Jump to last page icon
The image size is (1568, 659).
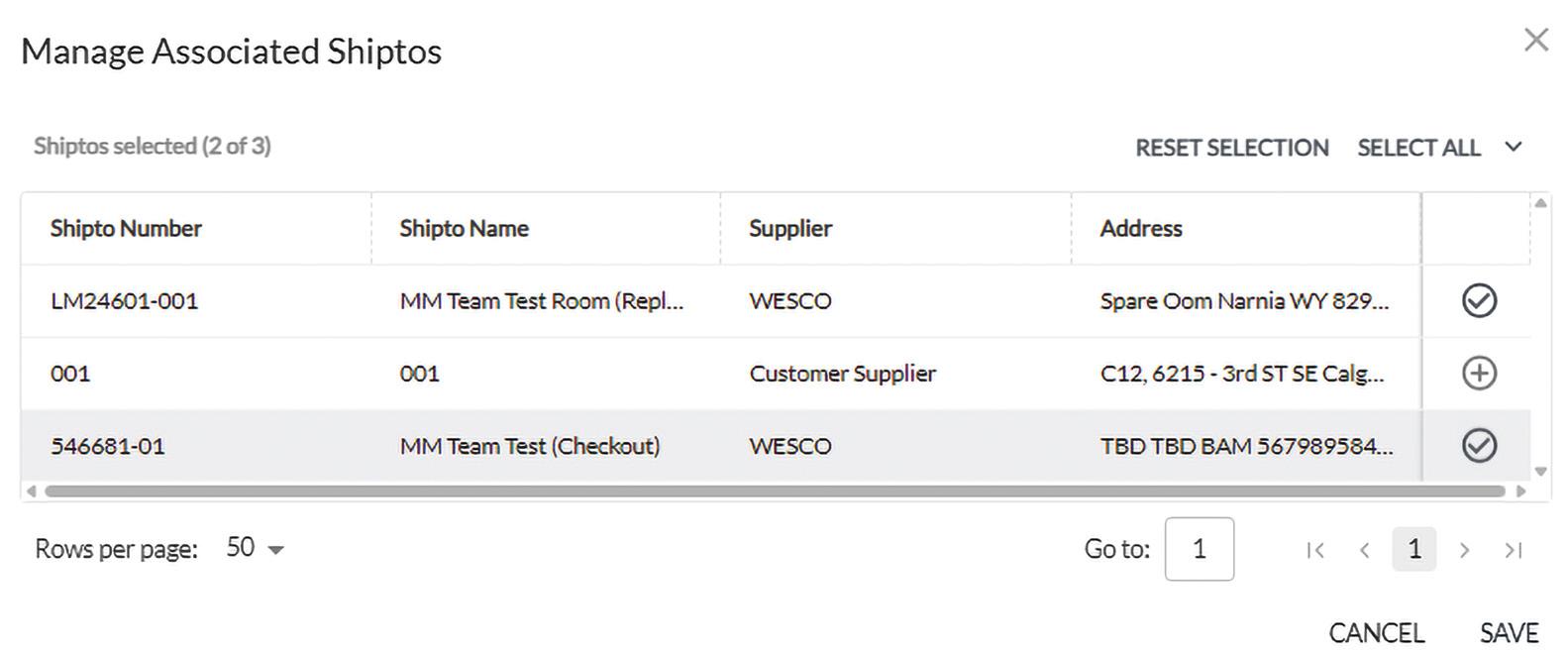click(x=1513, y=550)
